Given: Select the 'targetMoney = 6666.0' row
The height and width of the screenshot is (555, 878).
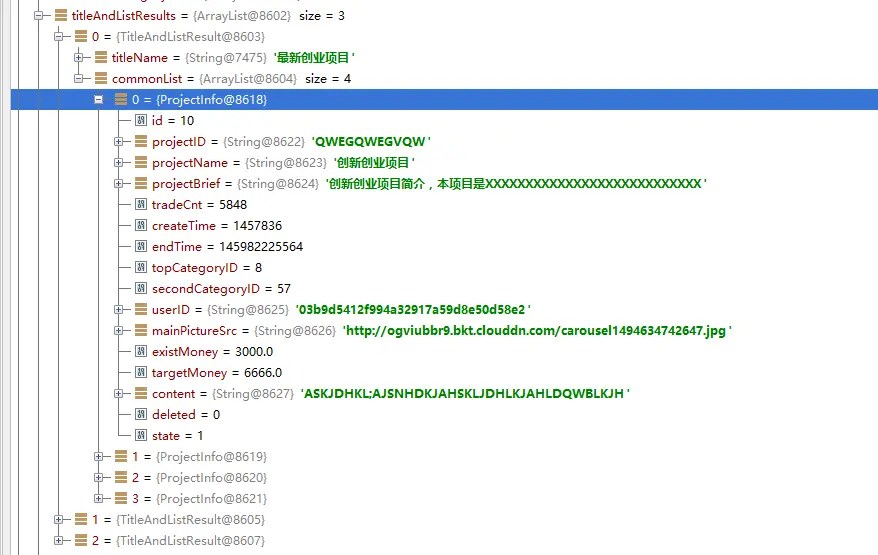Looking at the screenshot, I should pyautogui.click(x=217, y=372).
